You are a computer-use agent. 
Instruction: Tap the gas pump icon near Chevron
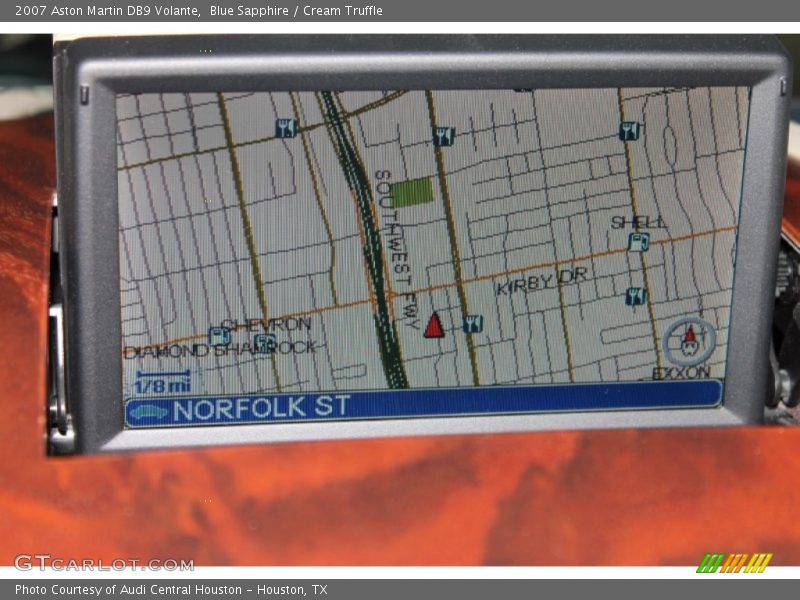[x=219, y=337]
